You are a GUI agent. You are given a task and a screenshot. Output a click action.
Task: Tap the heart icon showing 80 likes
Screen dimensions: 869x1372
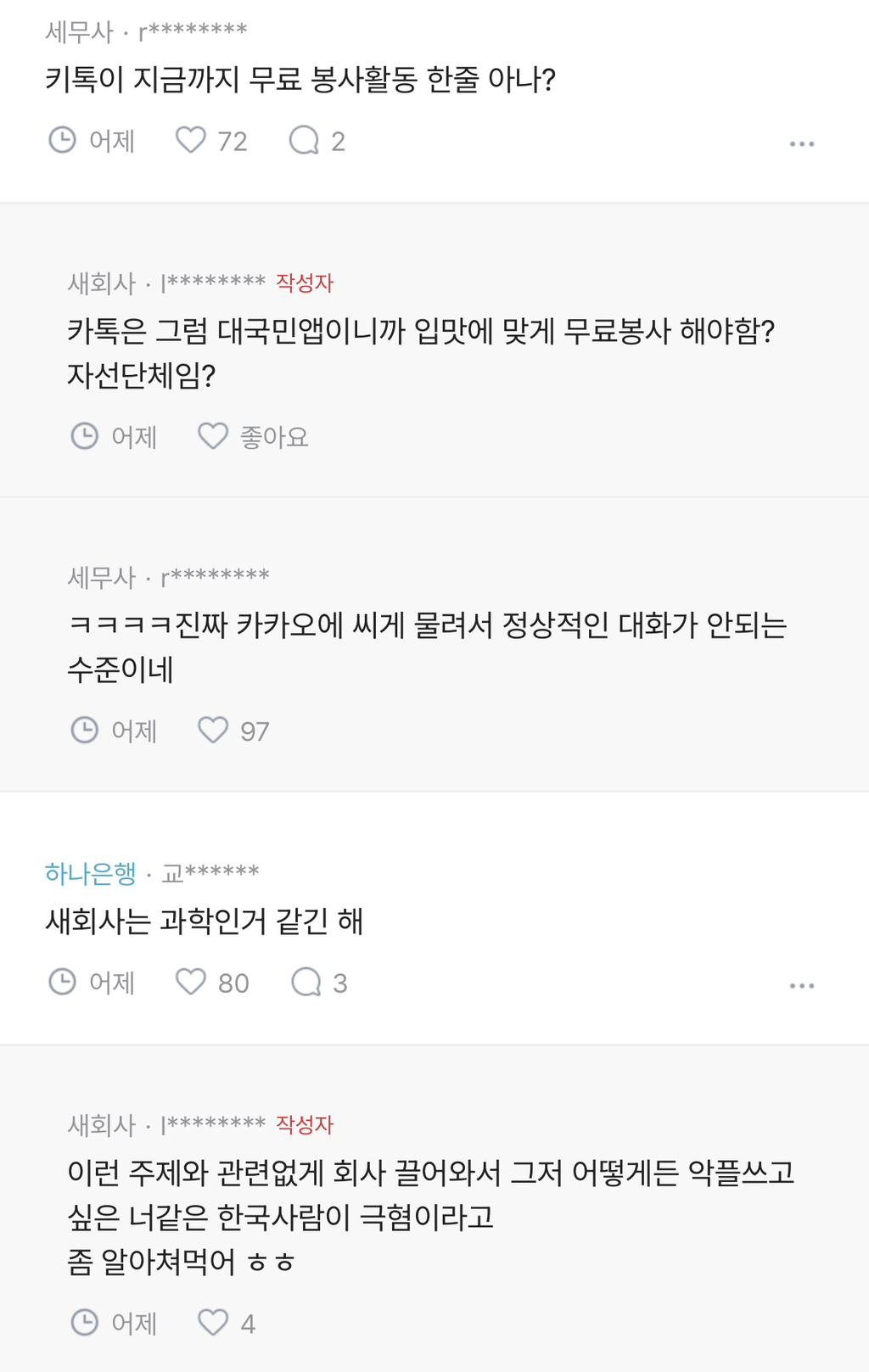(x=191, y=982)
